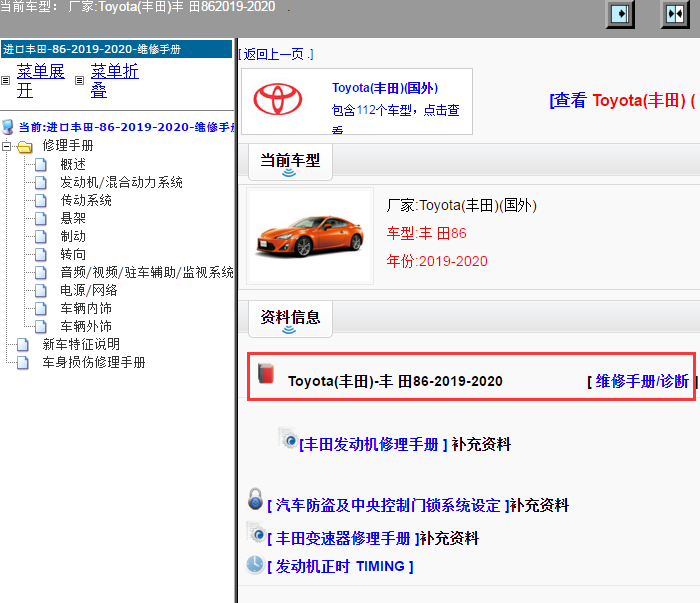Open 车辆内饰 tree item
The image size is (700, 603).
(x=86, y=308)
